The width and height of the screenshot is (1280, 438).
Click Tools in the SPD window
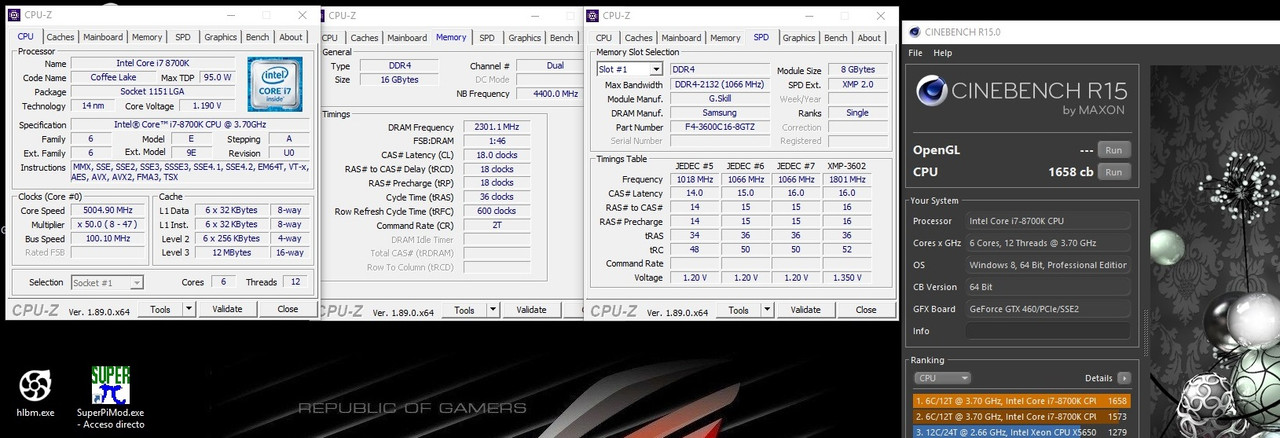point(739,310)
